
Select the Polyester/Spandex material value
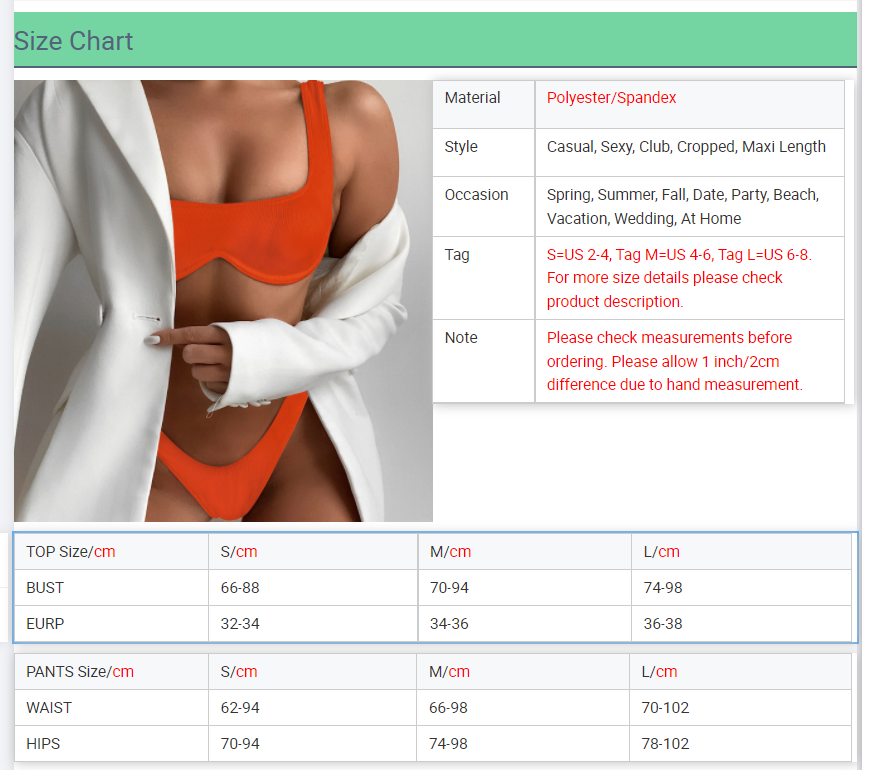point(611,98)
